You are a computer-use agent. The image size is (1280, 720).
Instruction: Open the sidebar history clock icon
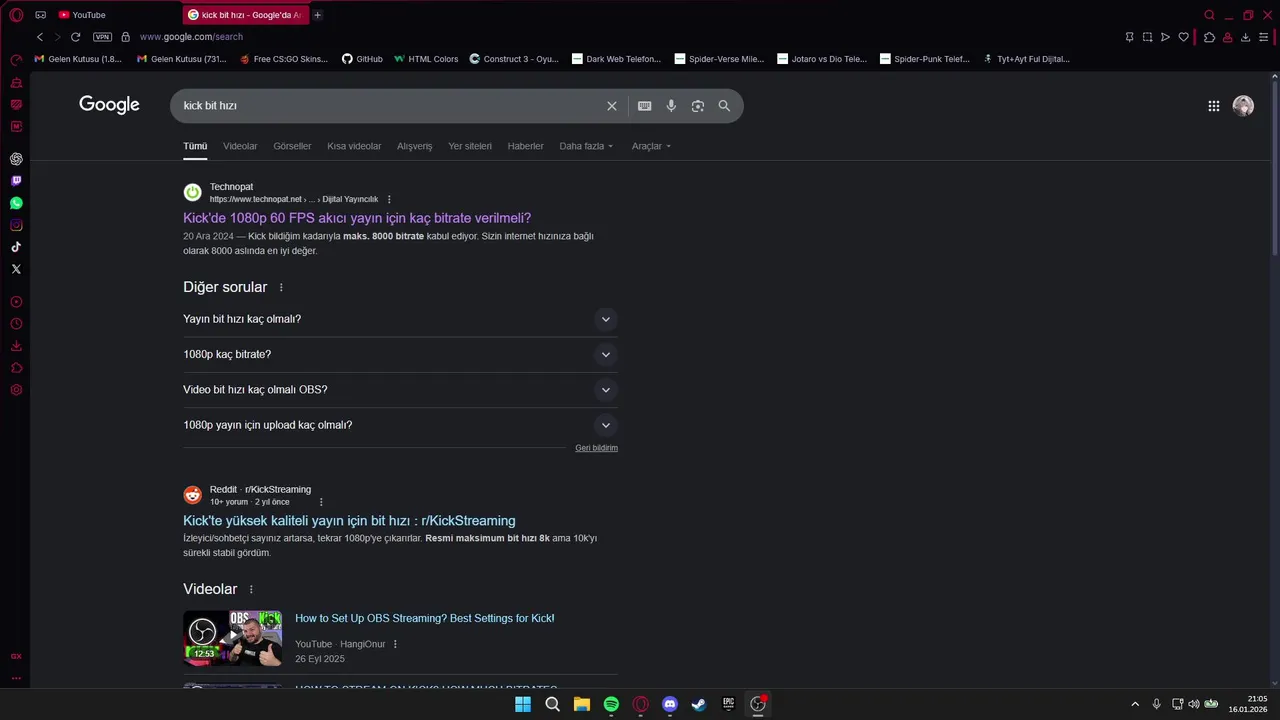pyautogui.click(x=16, y=324)
